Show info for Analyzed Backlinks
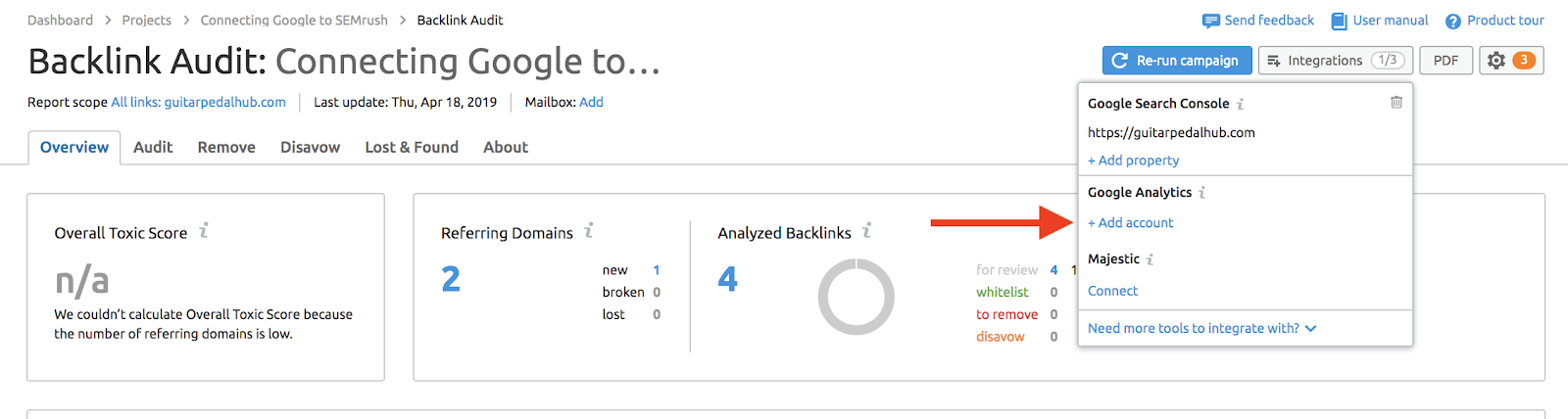1568x419 pixels. [x=866, y=231]
